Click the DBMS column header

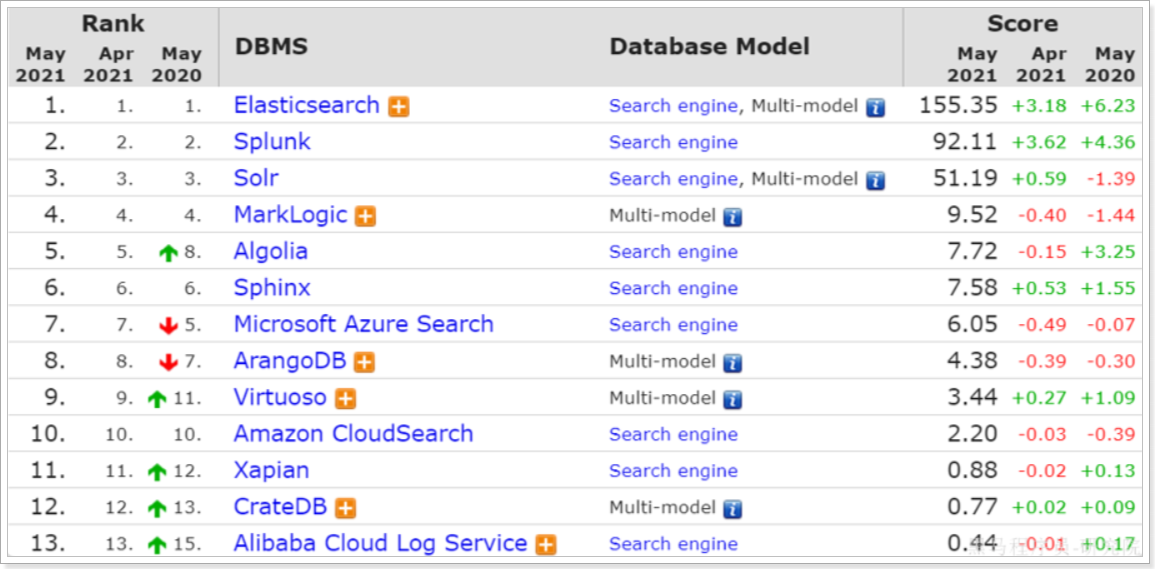(x=271, y=46)
